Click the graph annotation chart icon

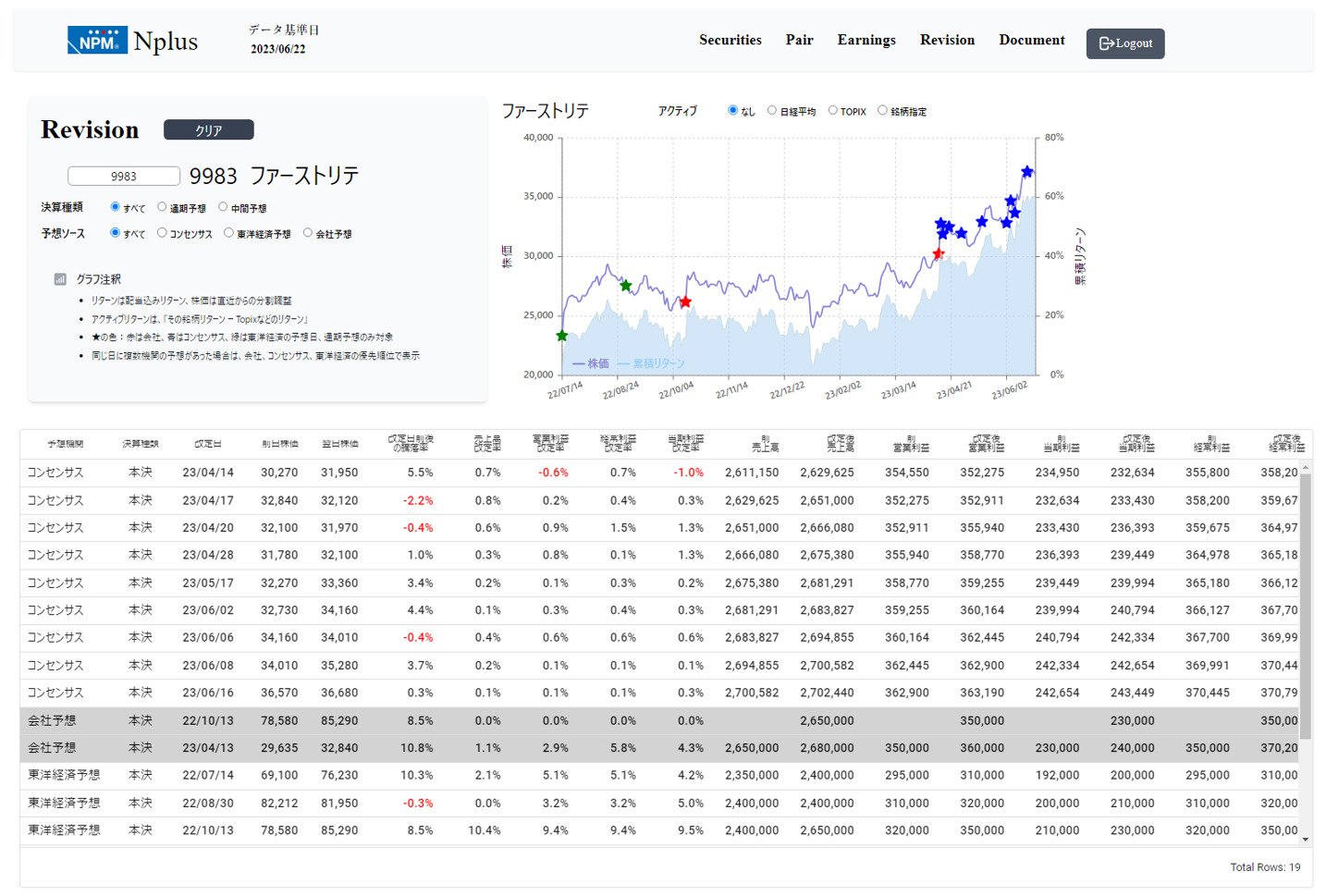click(x=60, y=279)
